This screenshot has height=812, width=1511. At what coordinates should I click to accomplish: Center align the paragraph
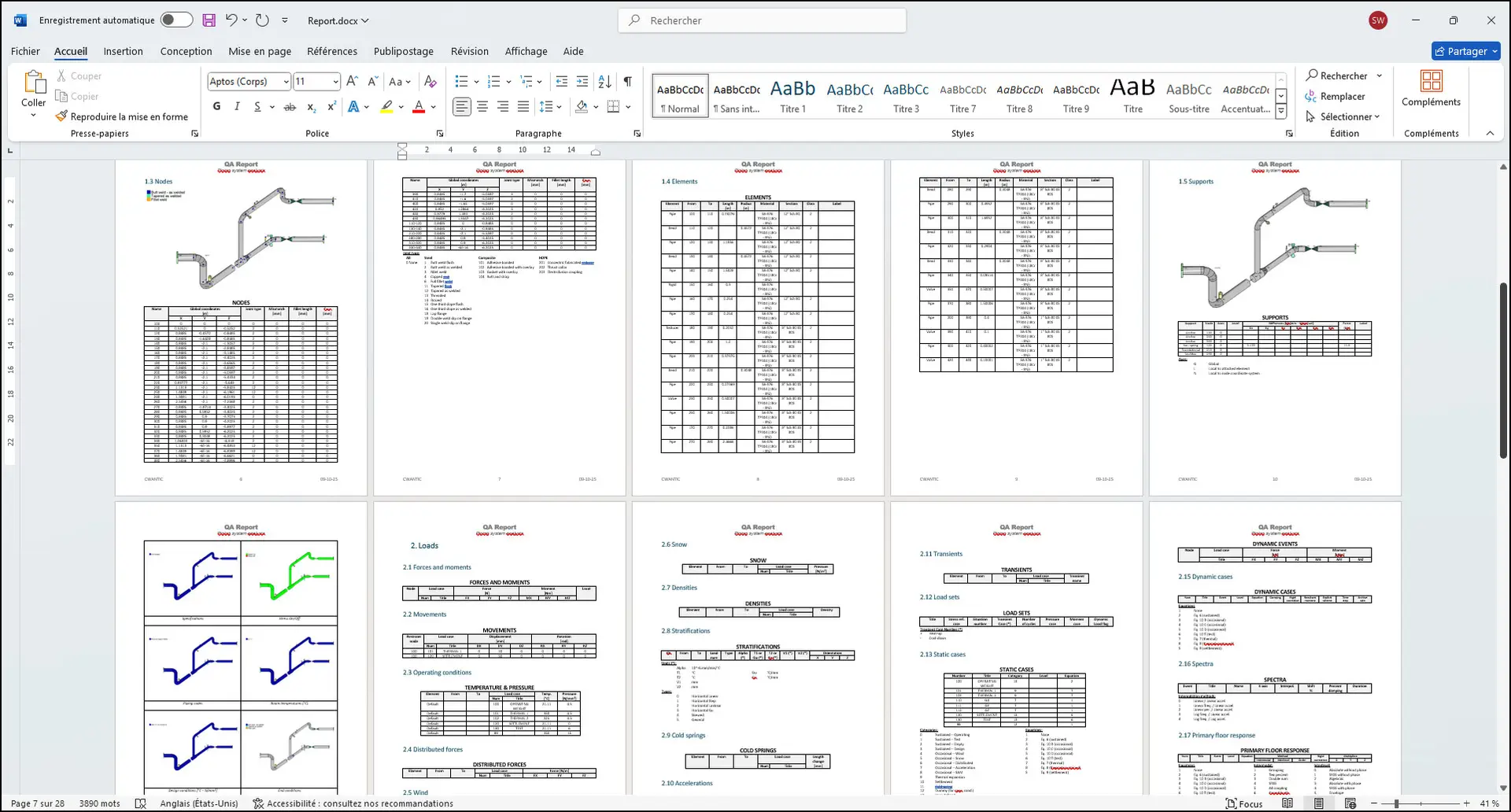482,107
